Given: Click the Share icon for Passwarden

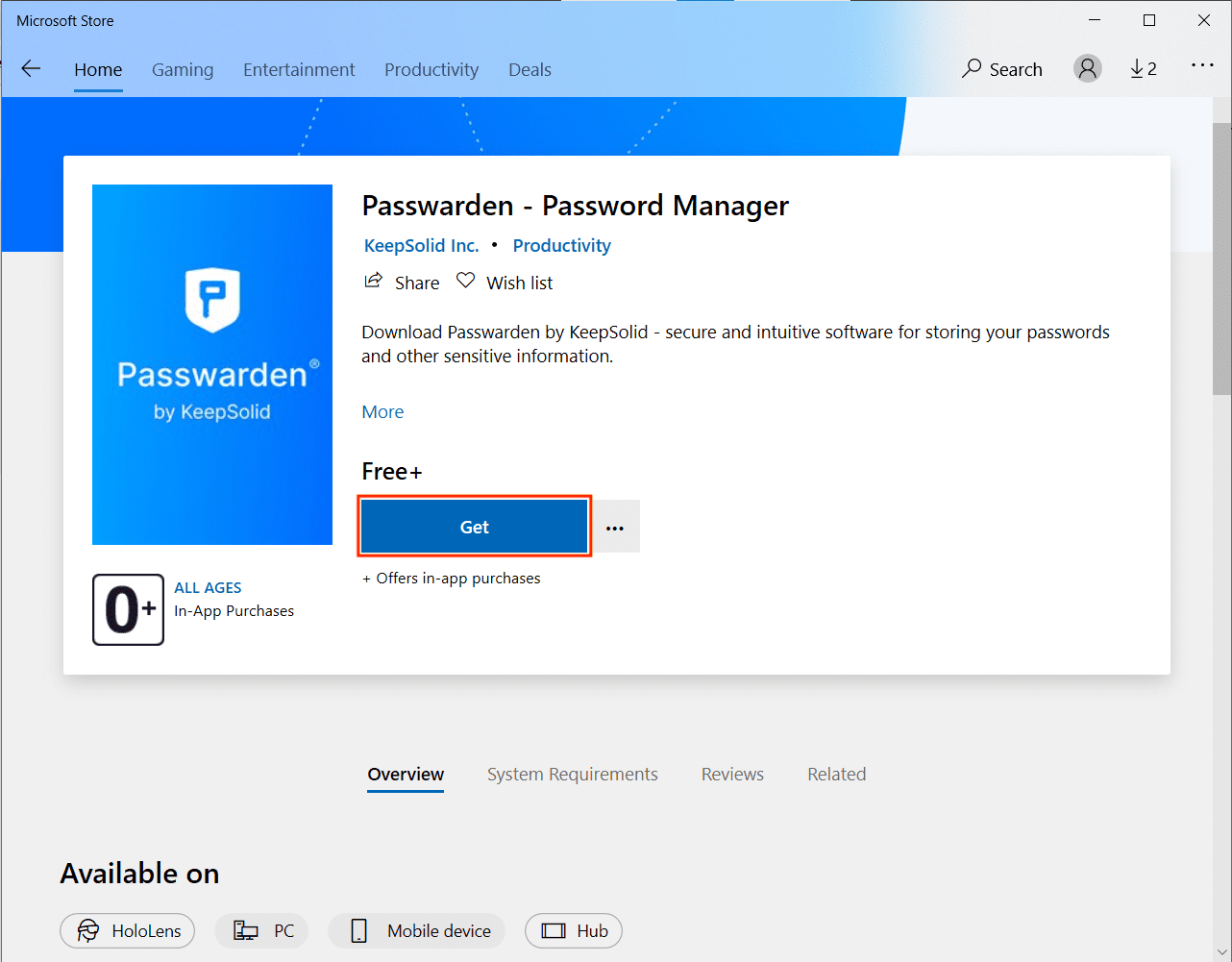Looking at the screenshot, I should click(373, 281).
